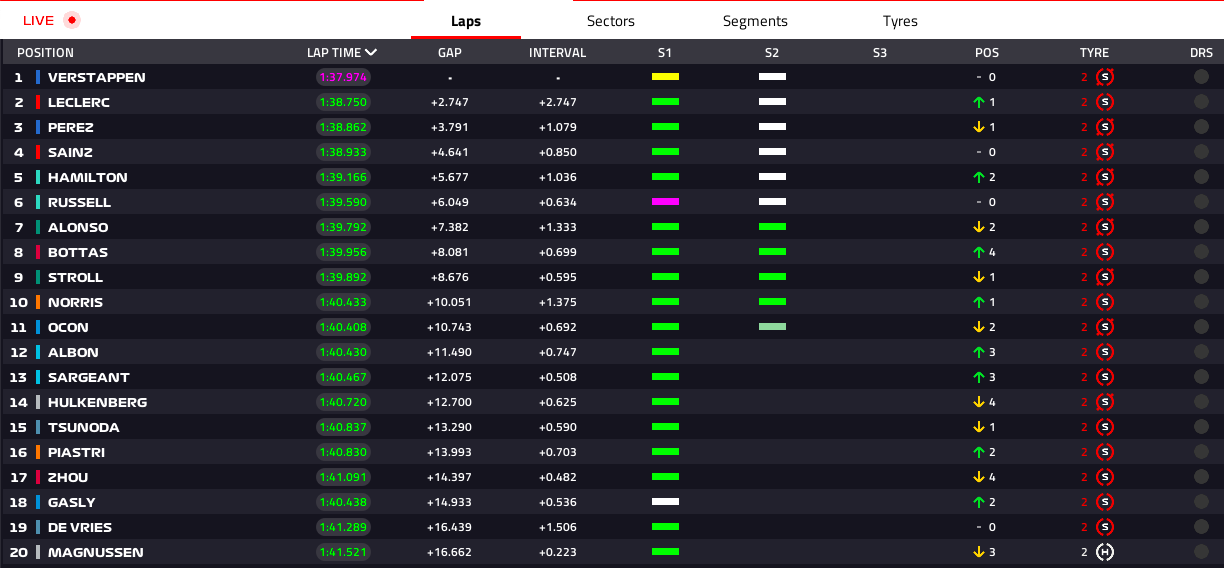Viewport: 1224px width, 568px height.
Task: Select the Laps tab
Action: (x=466, y=21)
